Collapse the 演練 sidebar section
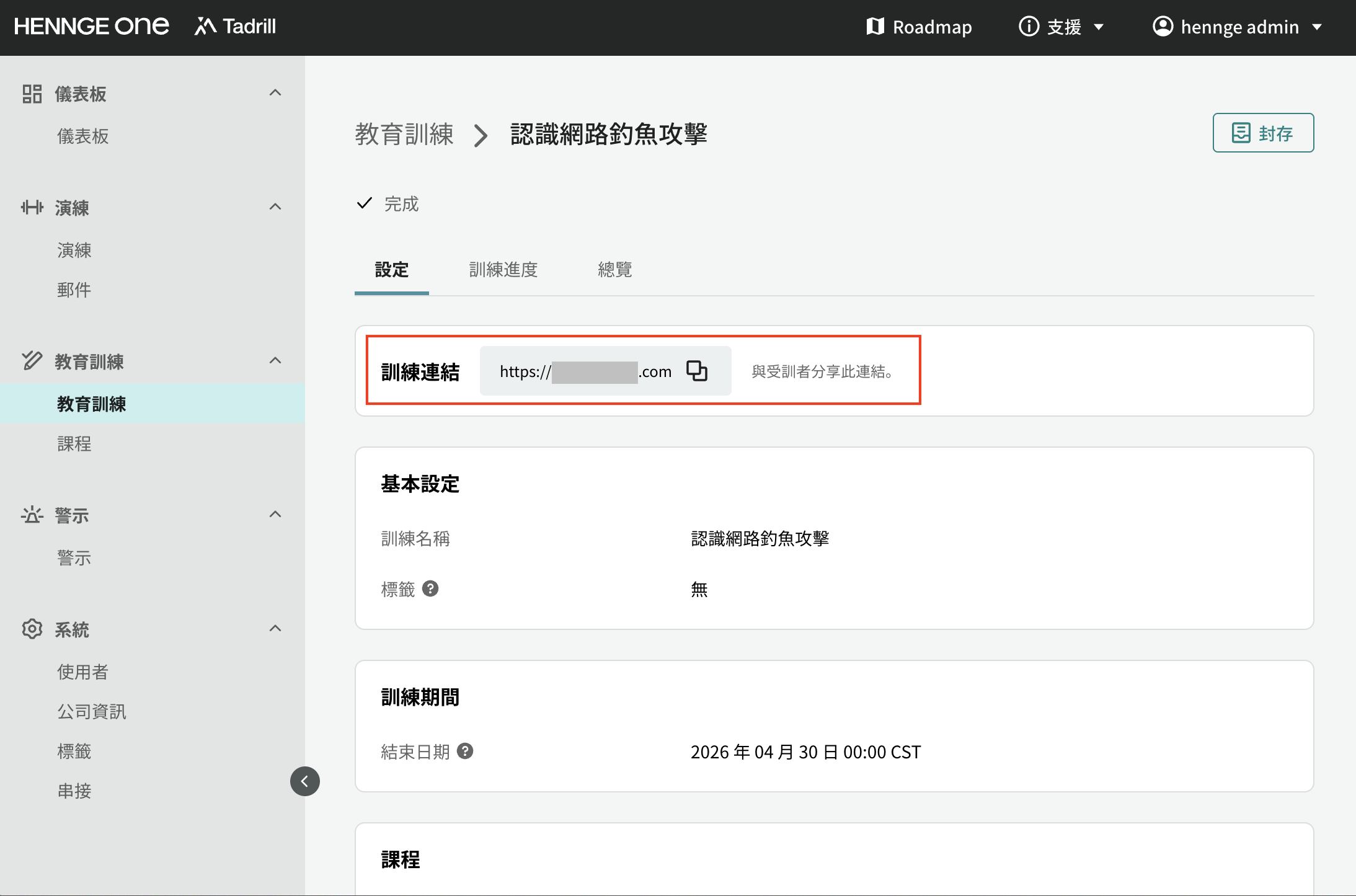Image resolution: width=1356 pixels, height=896 pixels. point(275,207)
